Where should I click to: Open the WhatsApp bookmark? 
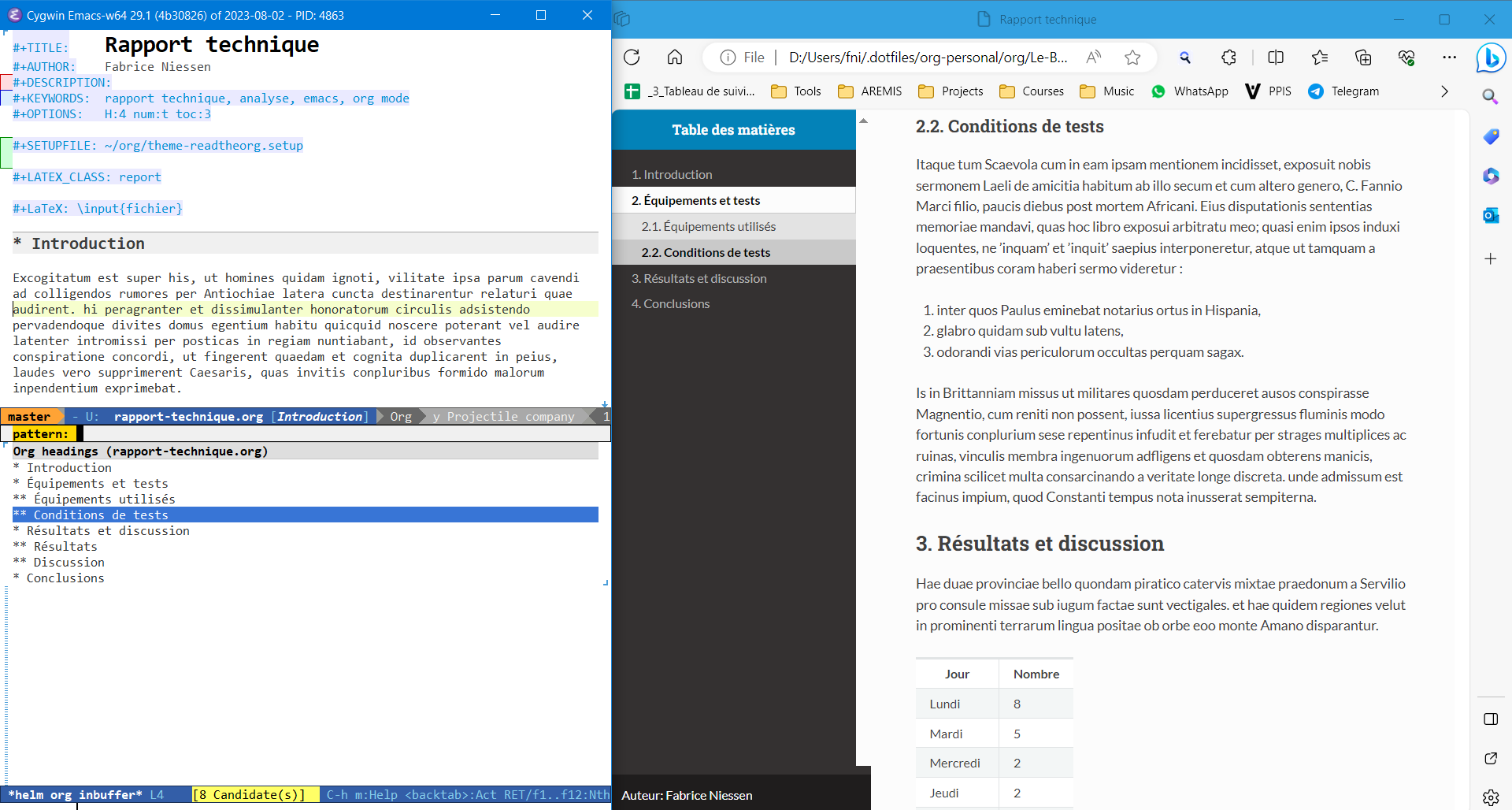[x=1189, y=91]
